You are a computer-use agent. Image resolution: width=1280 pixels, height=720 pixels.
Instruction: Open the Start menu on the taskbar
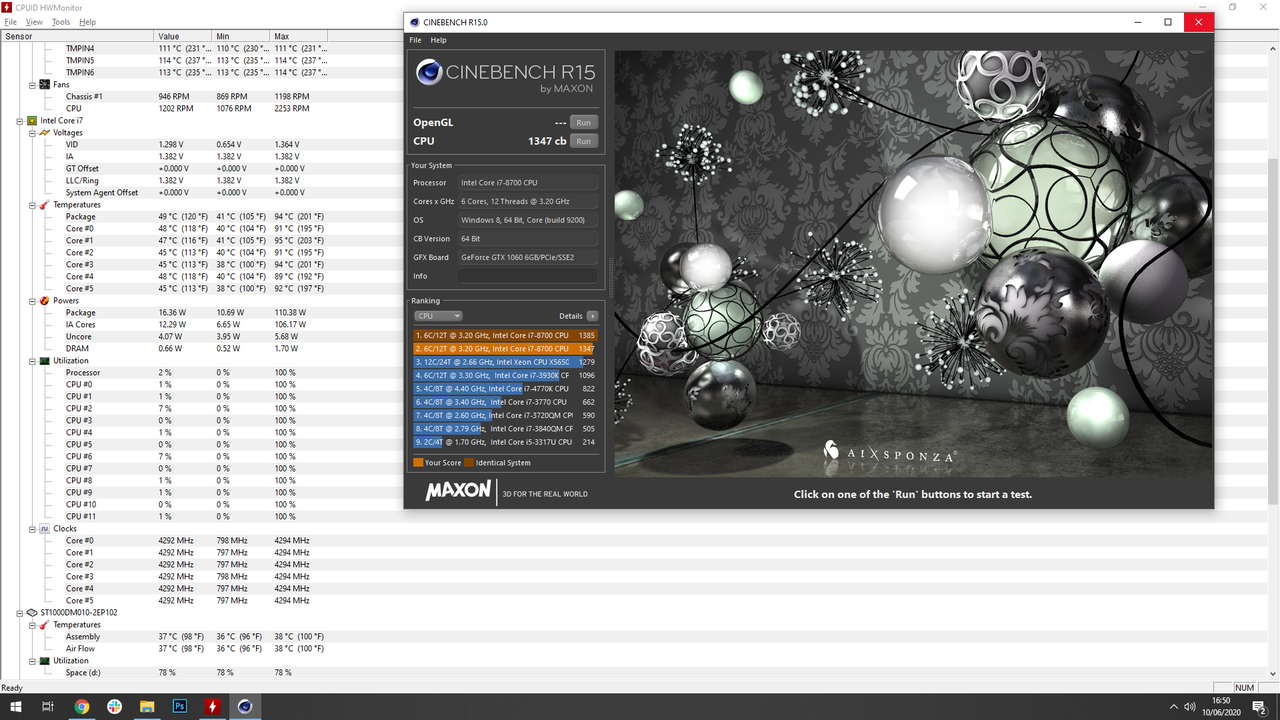15,706
